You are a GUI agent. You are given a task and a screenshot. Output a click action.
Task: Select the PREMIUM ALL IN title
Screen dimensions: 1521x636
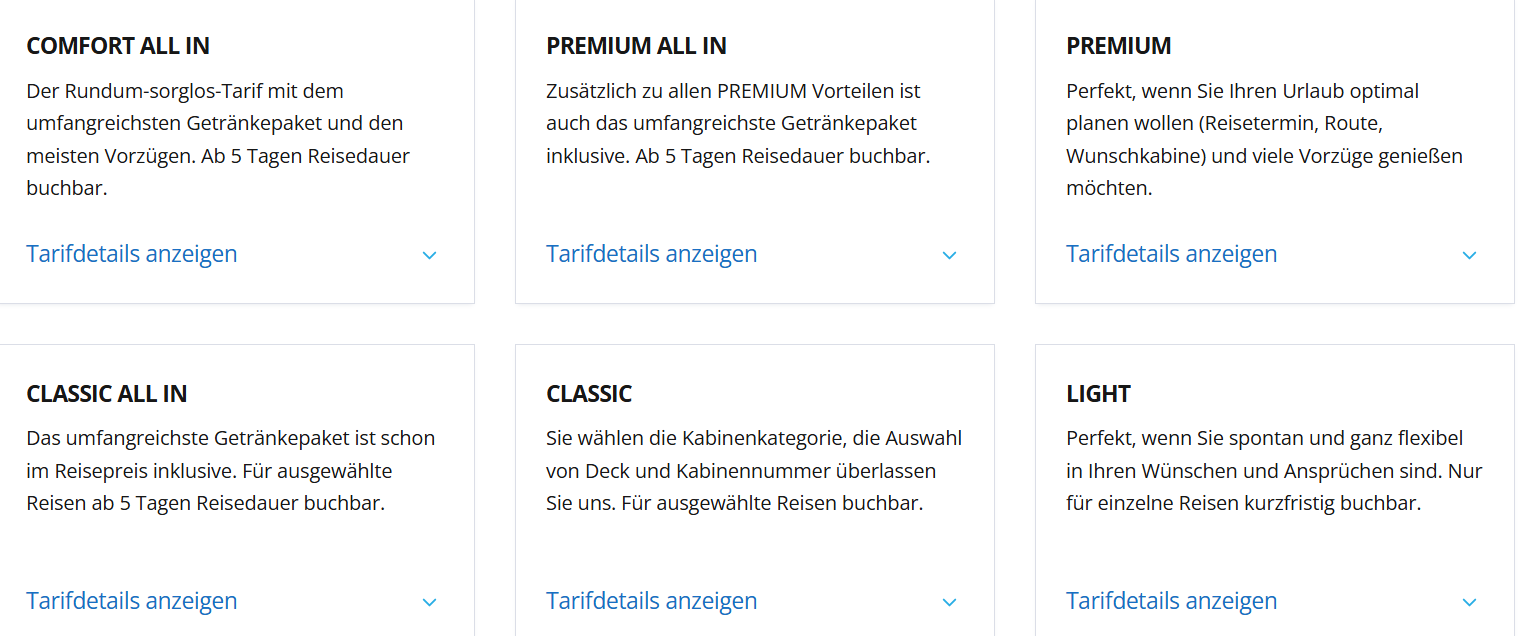click(x=636, y=46)
